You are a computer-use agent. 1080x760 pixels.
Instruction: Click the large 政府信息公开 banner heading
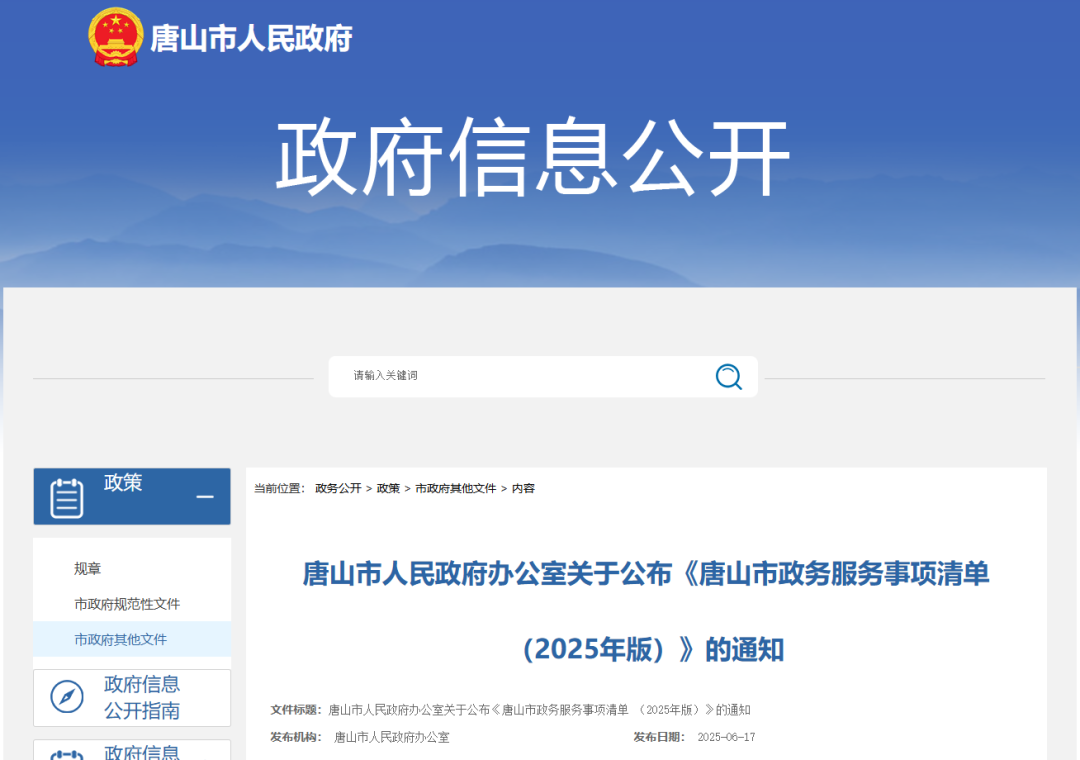[533, 158]
